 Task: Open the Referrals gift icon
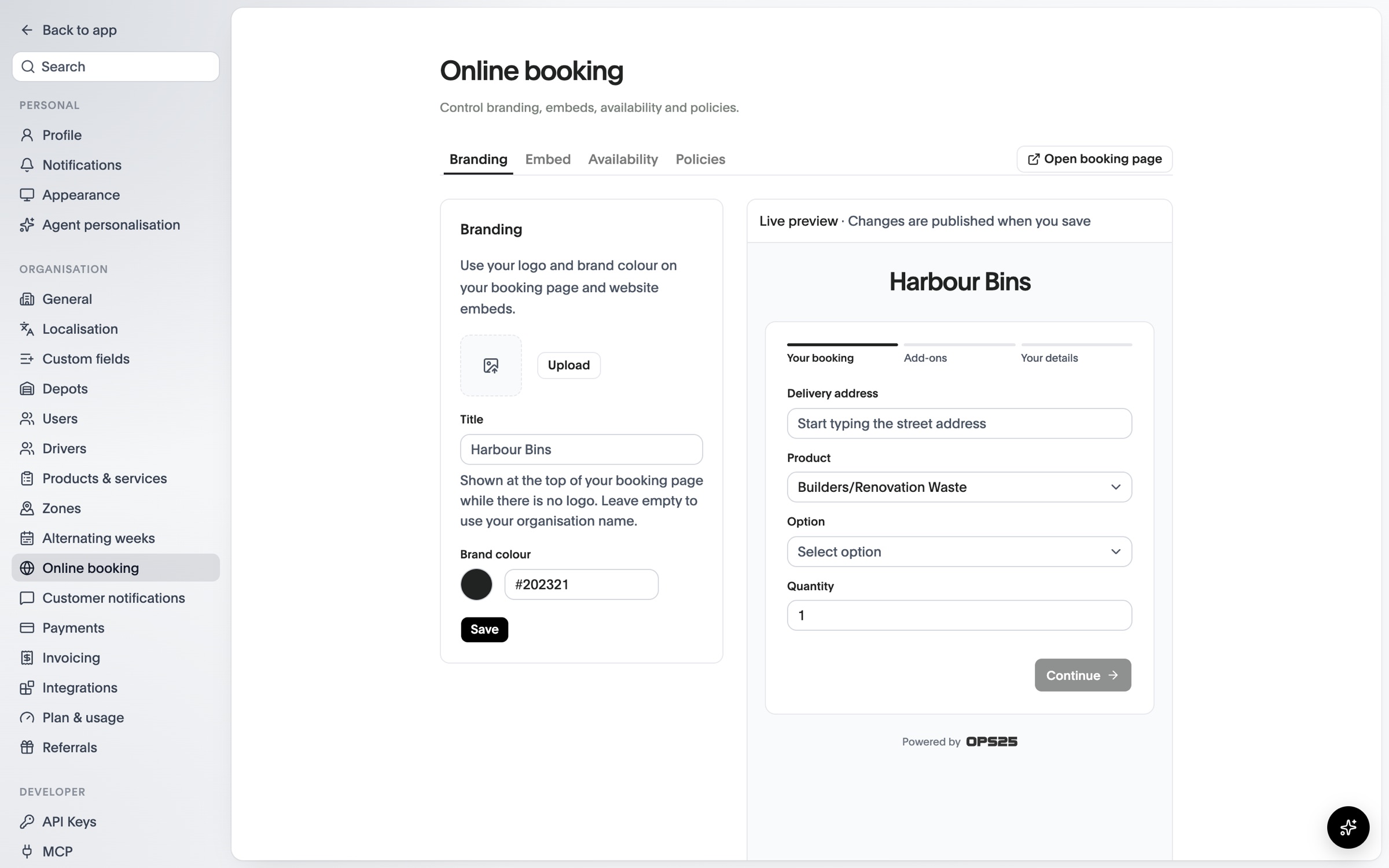[27, 747]
